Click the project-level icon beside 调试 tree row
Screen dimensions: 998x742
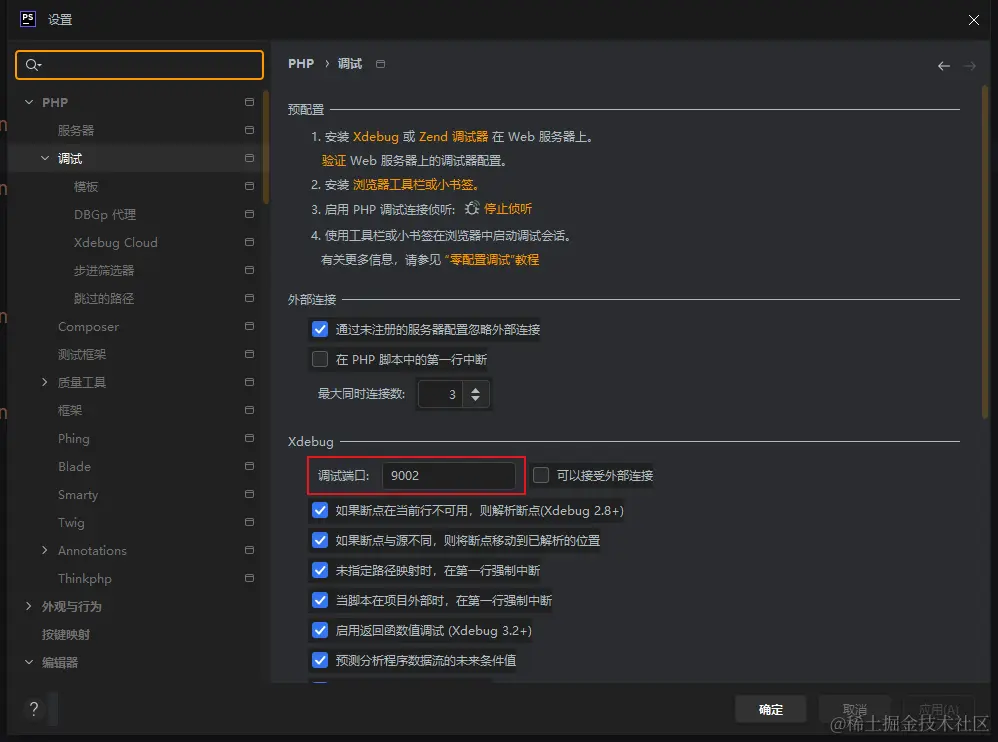pos(250,158)
